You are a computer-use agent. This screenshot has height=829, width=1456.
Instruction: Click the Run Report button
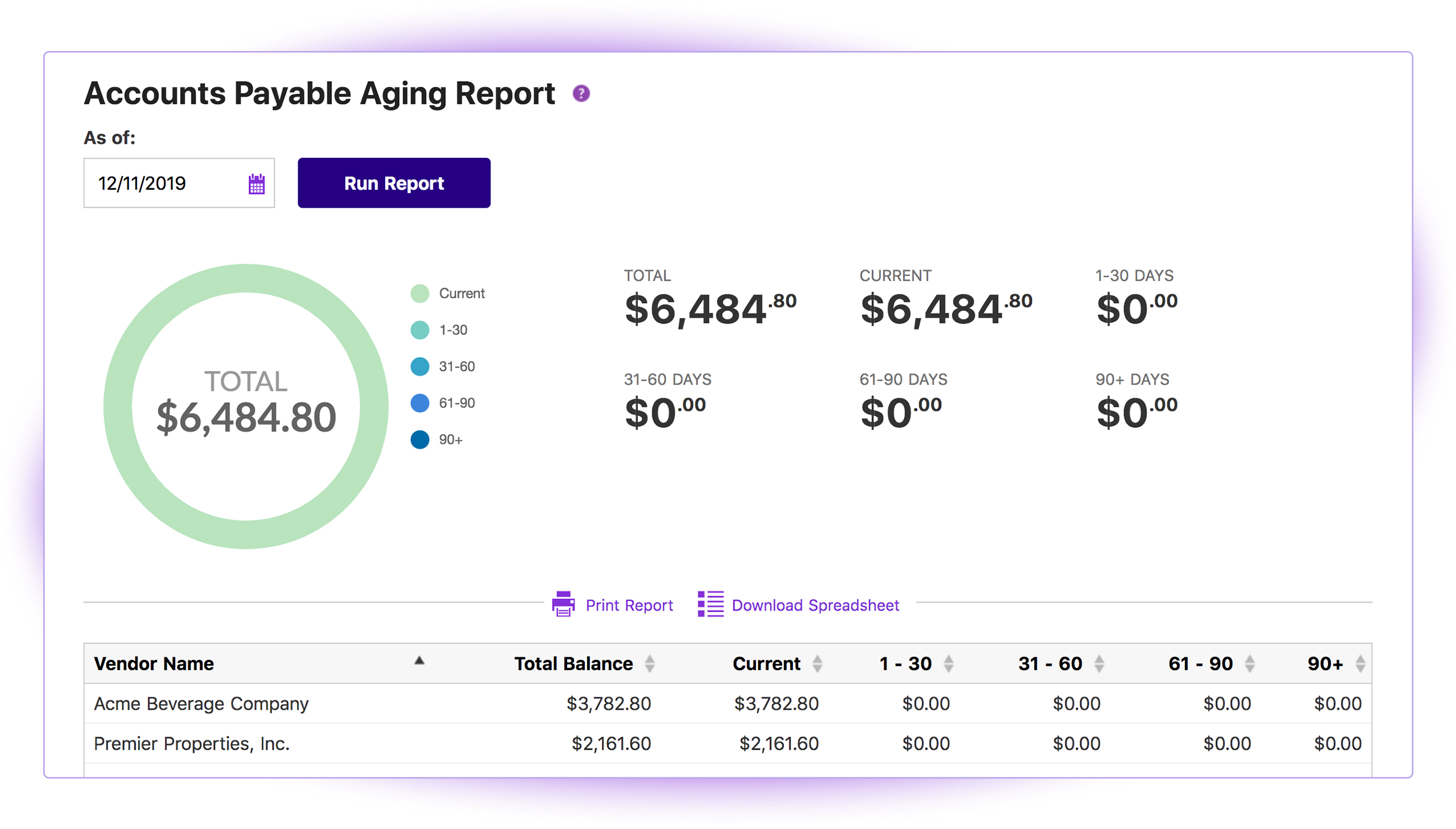[394, 183]
